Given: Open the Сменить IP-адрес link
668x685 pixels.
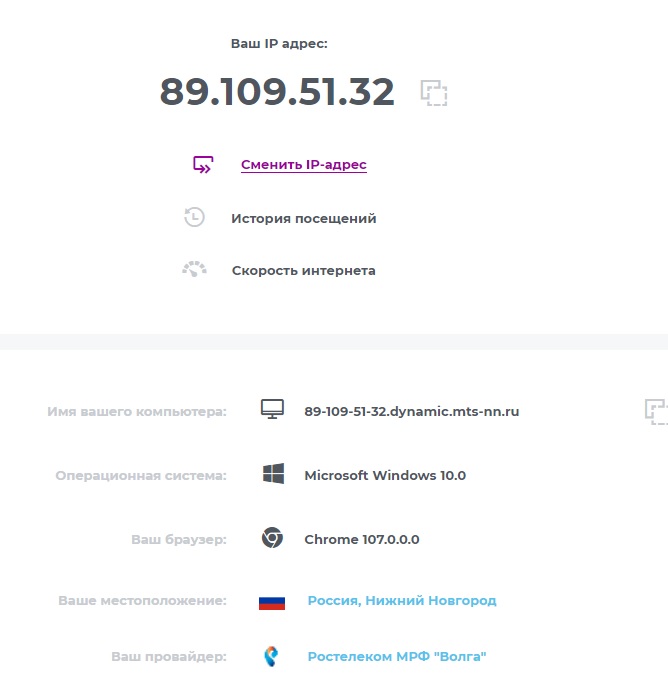Looking at the screenshot, I should (x=304, y=165).
